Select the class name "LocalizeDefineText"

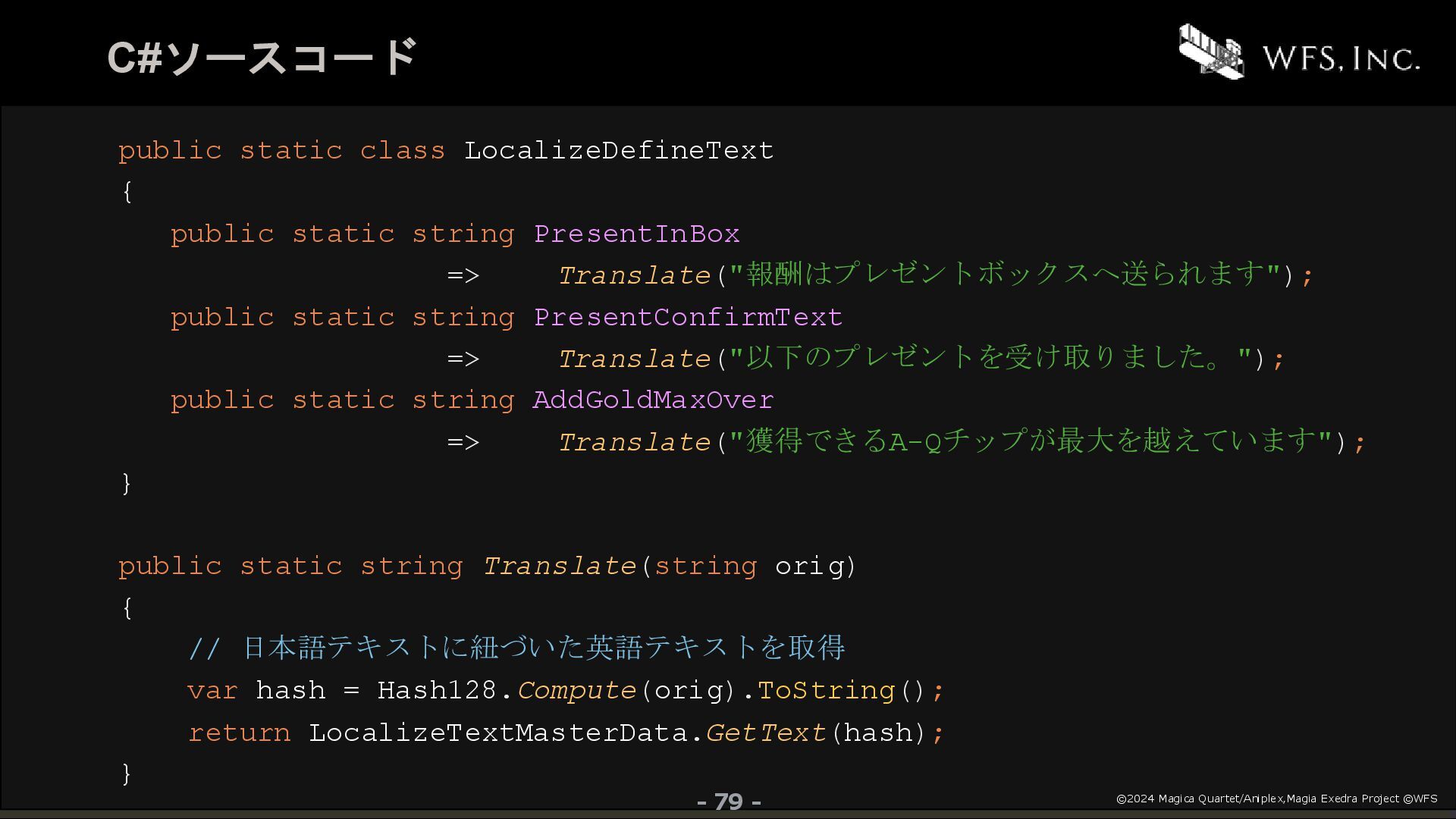pyautogui.click(x=619, y=150)
